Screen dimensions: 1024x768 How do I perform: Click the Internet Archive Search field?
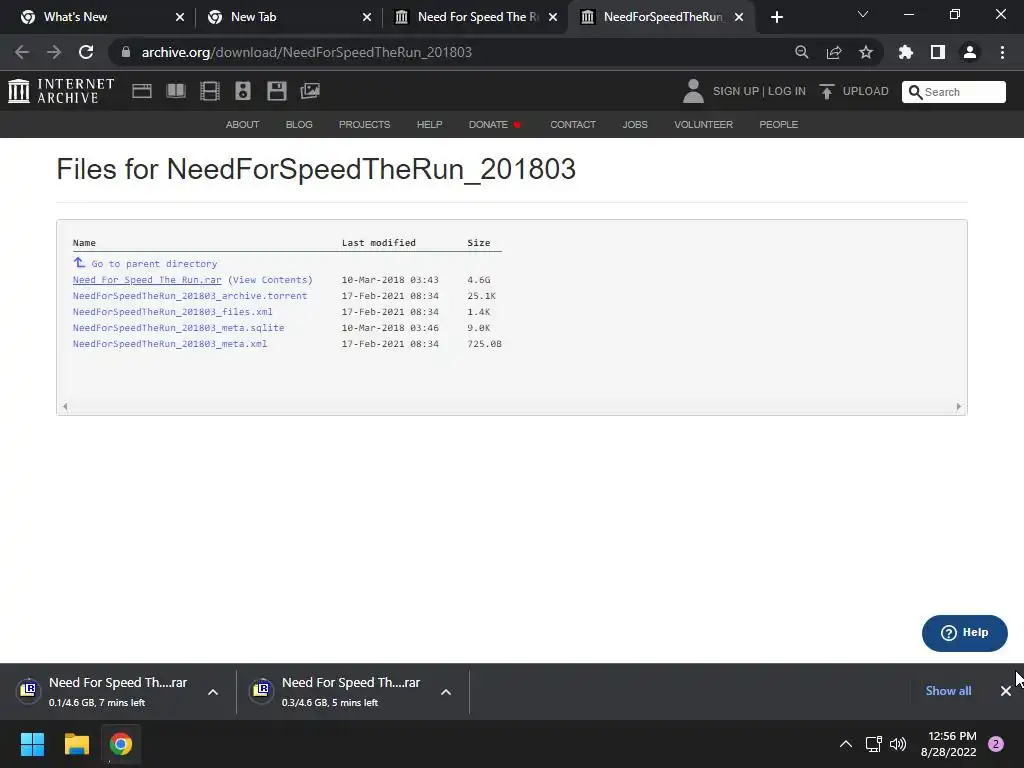coord(953,92)
